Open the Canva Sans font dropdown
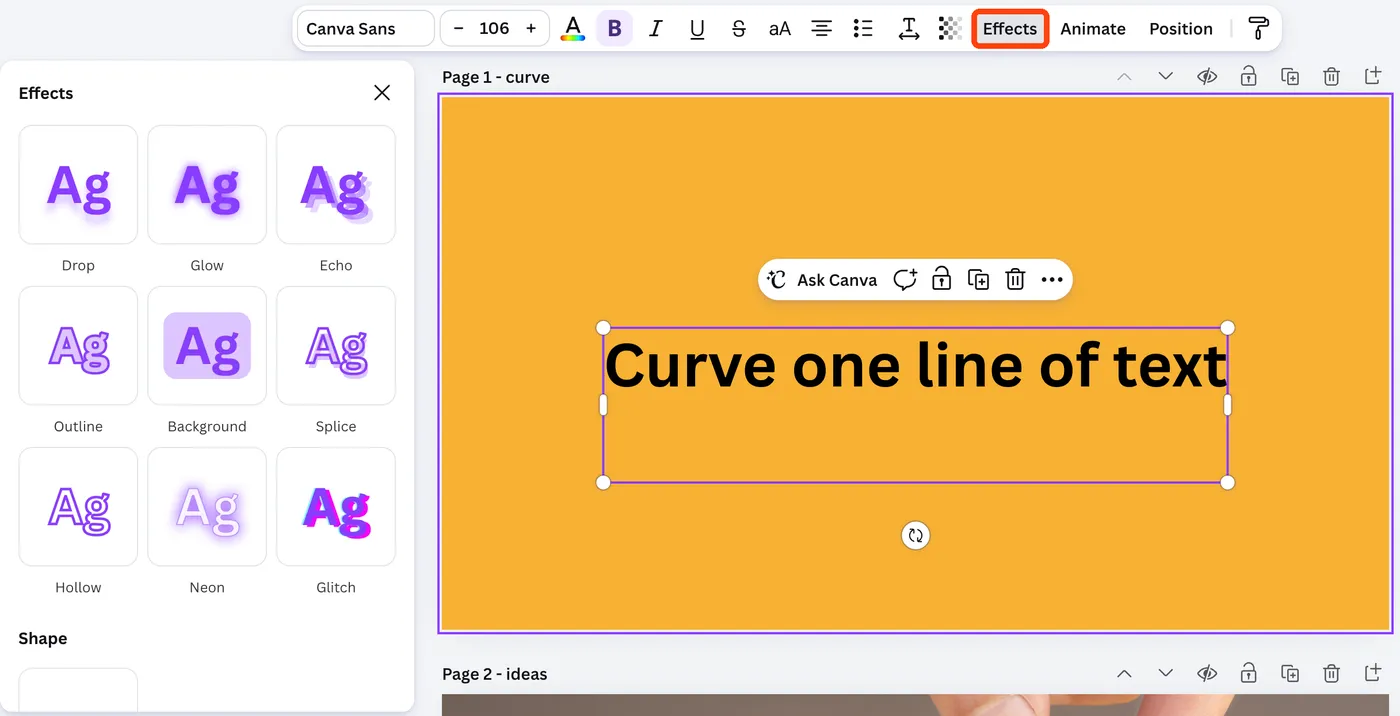The image size is (1400, 716). click(x=365, y=28)
